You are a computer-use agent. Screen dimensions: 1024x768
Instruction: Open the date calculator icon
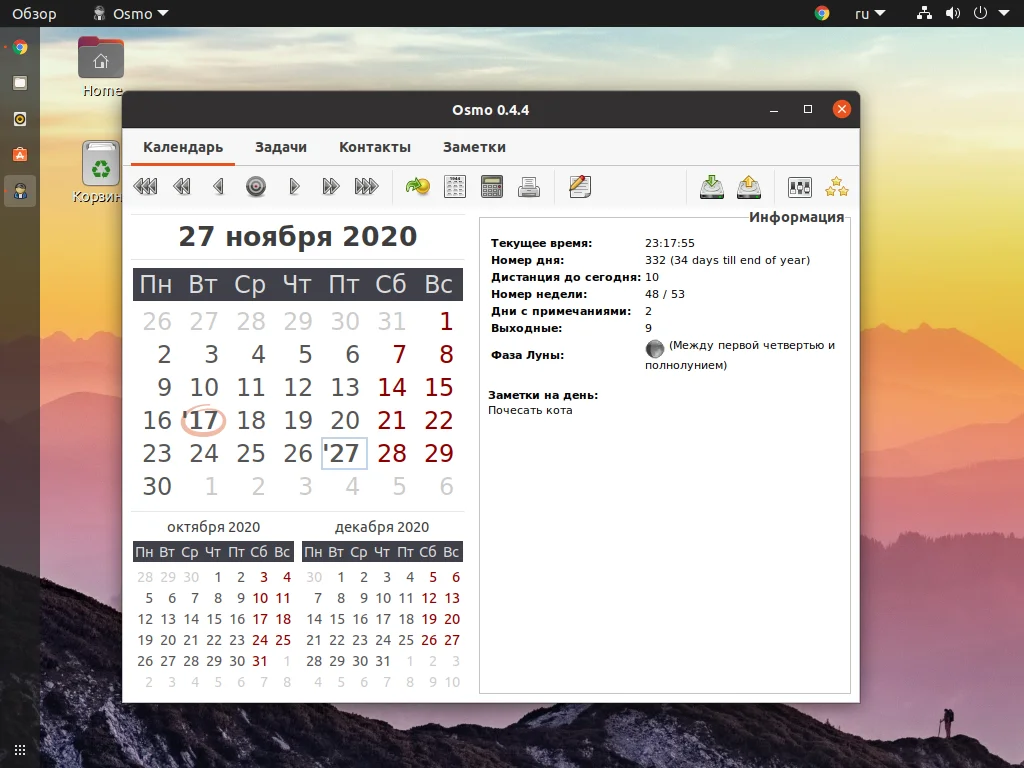tap(492, 187)
